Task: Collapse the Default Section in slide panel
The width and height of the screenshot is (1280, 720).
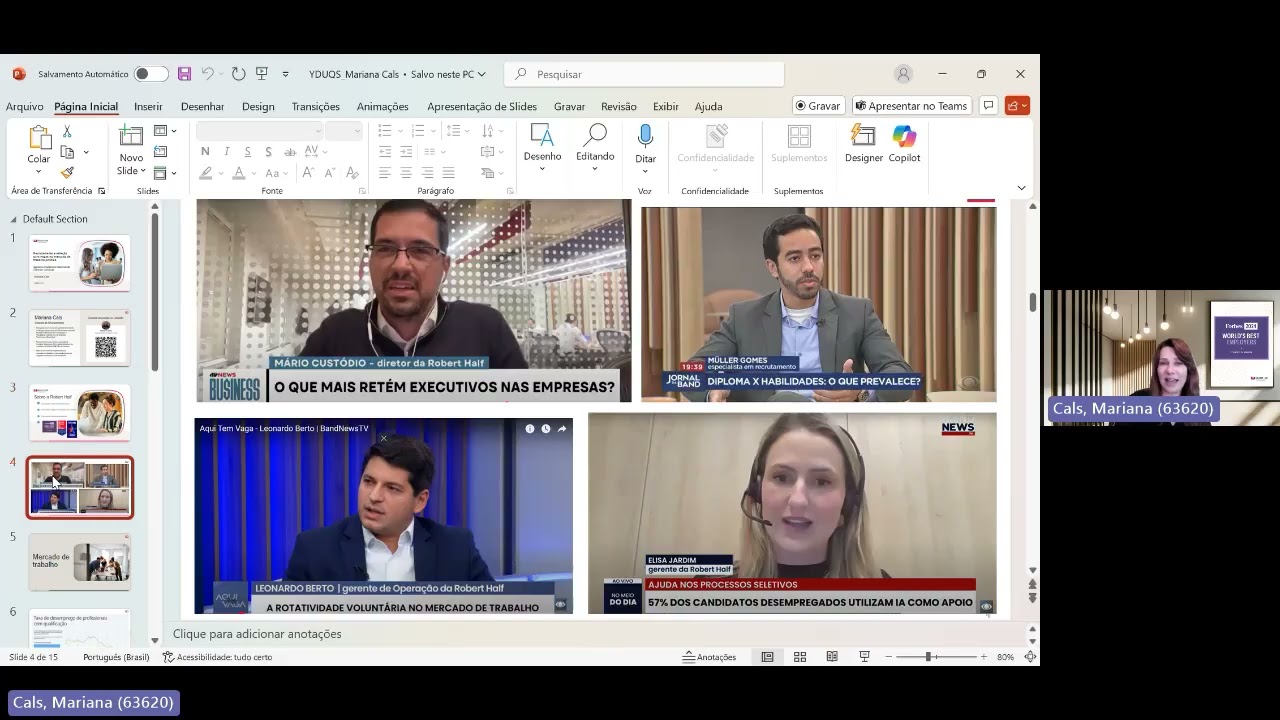Action: [13, 219]
